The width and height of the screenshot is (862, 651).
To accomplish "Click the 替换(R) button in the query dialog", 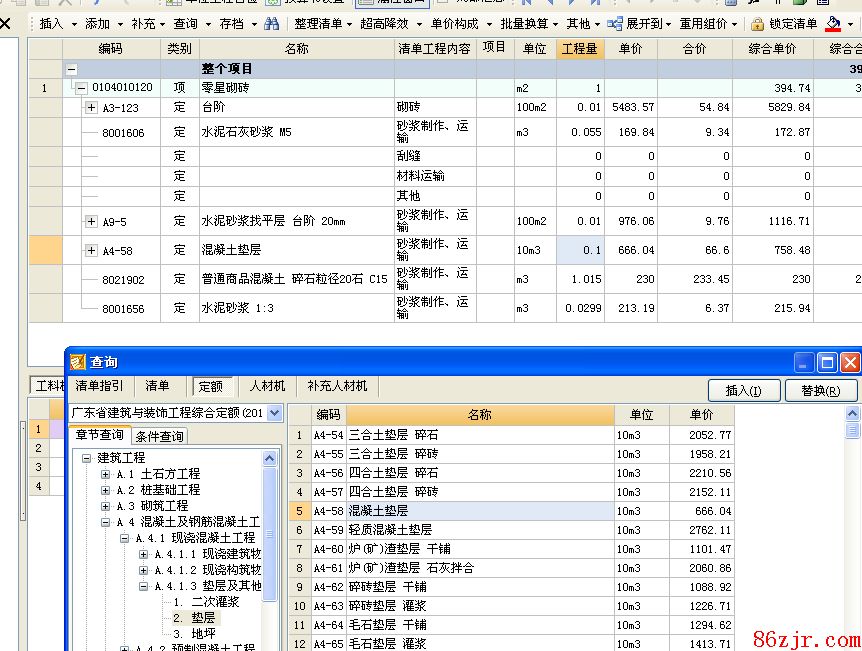I will click(820, 391).
